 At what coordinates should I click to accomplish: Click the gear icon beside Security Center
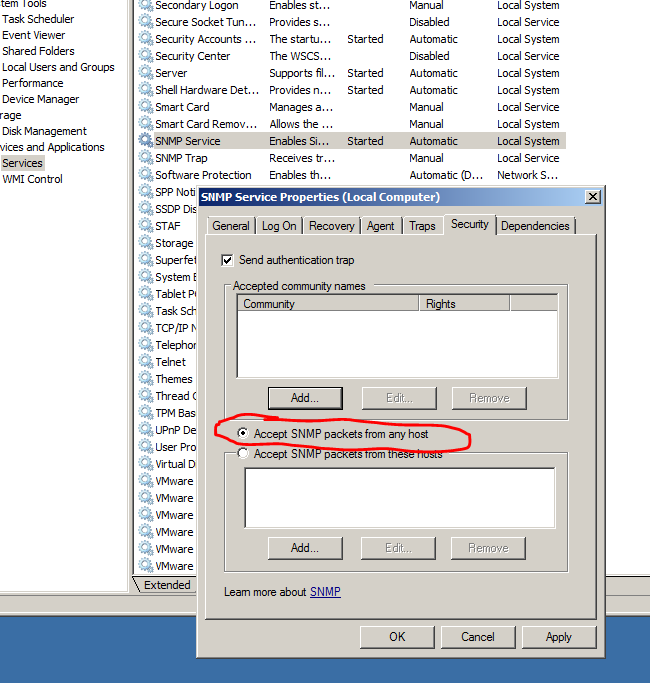146,55
